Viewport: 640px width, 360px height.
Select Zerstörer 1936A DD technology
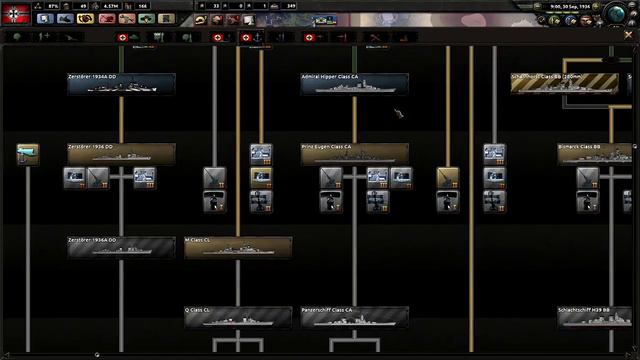point(122,247)
